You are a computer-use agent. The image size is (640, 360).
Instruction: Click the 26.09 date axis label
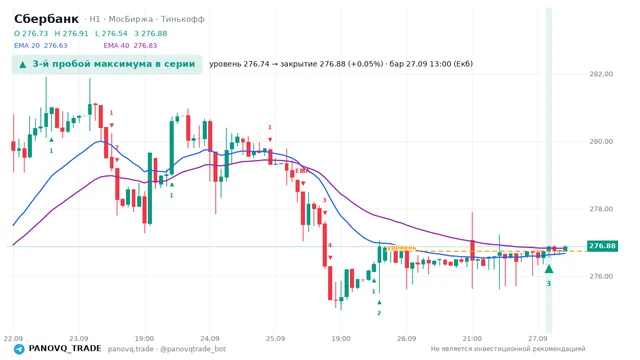pos(407,339)
